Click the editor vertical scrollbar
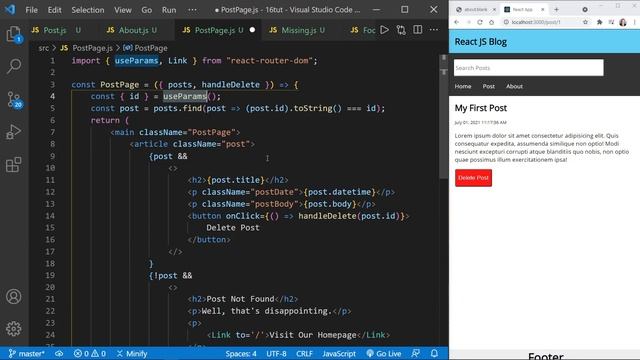Screen dimensions: 640x360 [444, 116]
